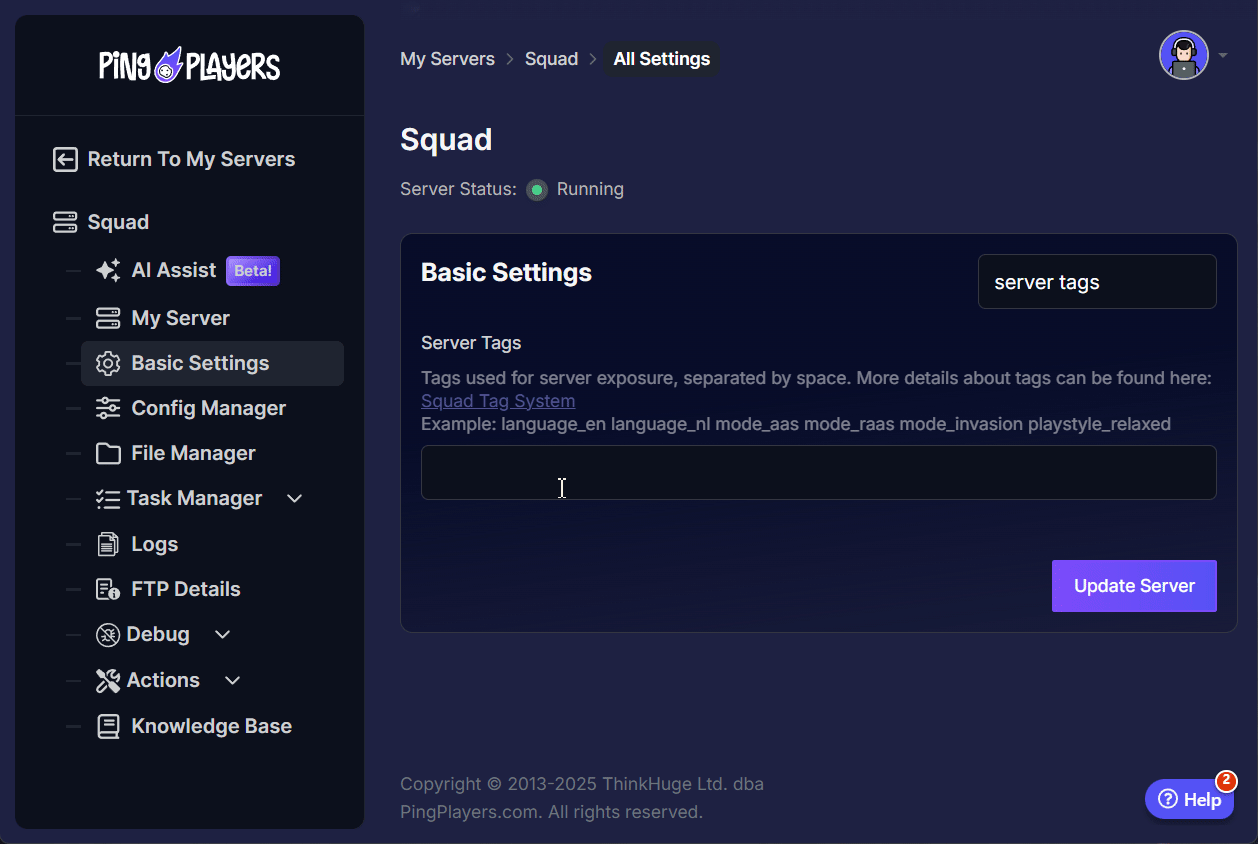Go to Squad breadcrumb link
The height and width of the screenshot is (844, 1258).
[x=551, y=59]
